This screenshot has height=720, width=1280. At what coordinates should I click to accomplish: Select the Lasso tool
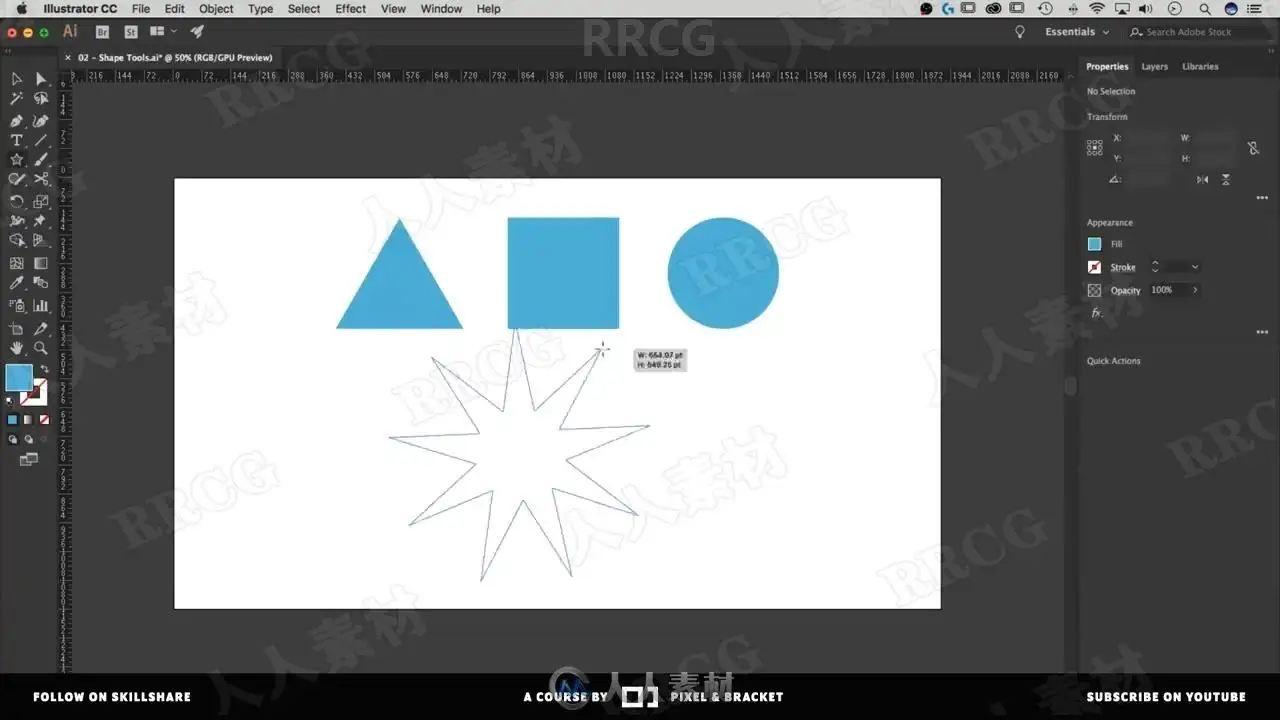tap(41, 99)
